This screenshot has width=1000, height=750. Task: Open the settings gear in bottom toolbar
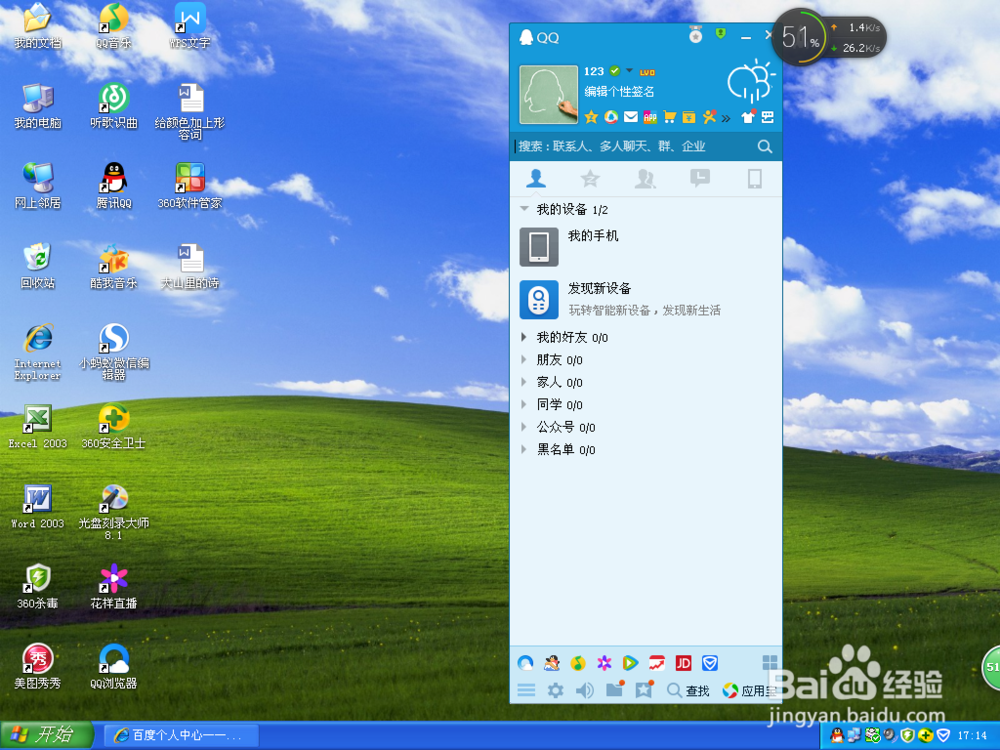click(556, 690)
